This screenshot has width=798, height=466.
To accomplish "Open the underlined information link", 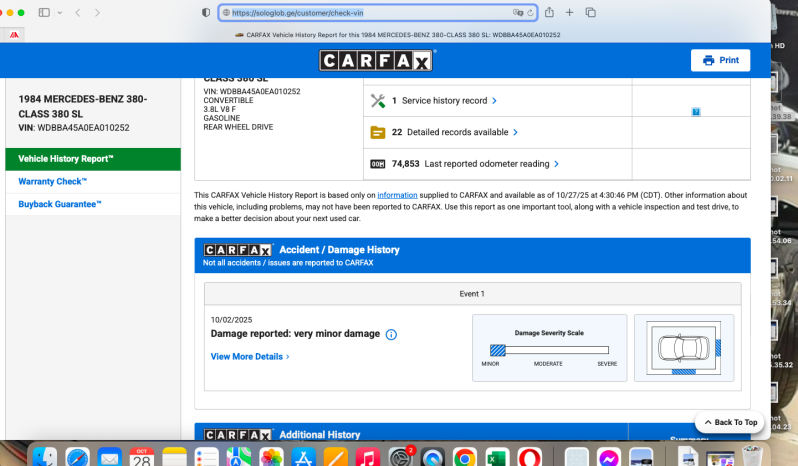I will tap(397, 195).
